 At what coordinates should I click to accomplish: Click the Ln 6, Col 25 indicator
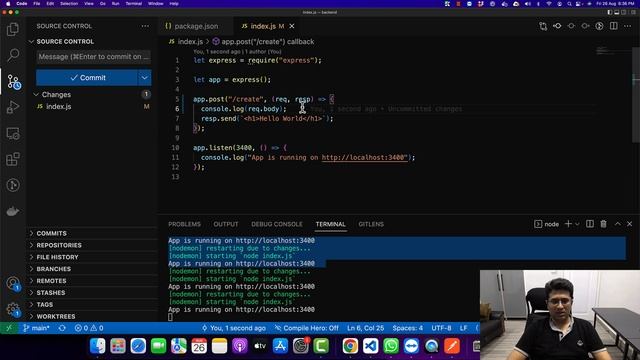click(365, 328)
